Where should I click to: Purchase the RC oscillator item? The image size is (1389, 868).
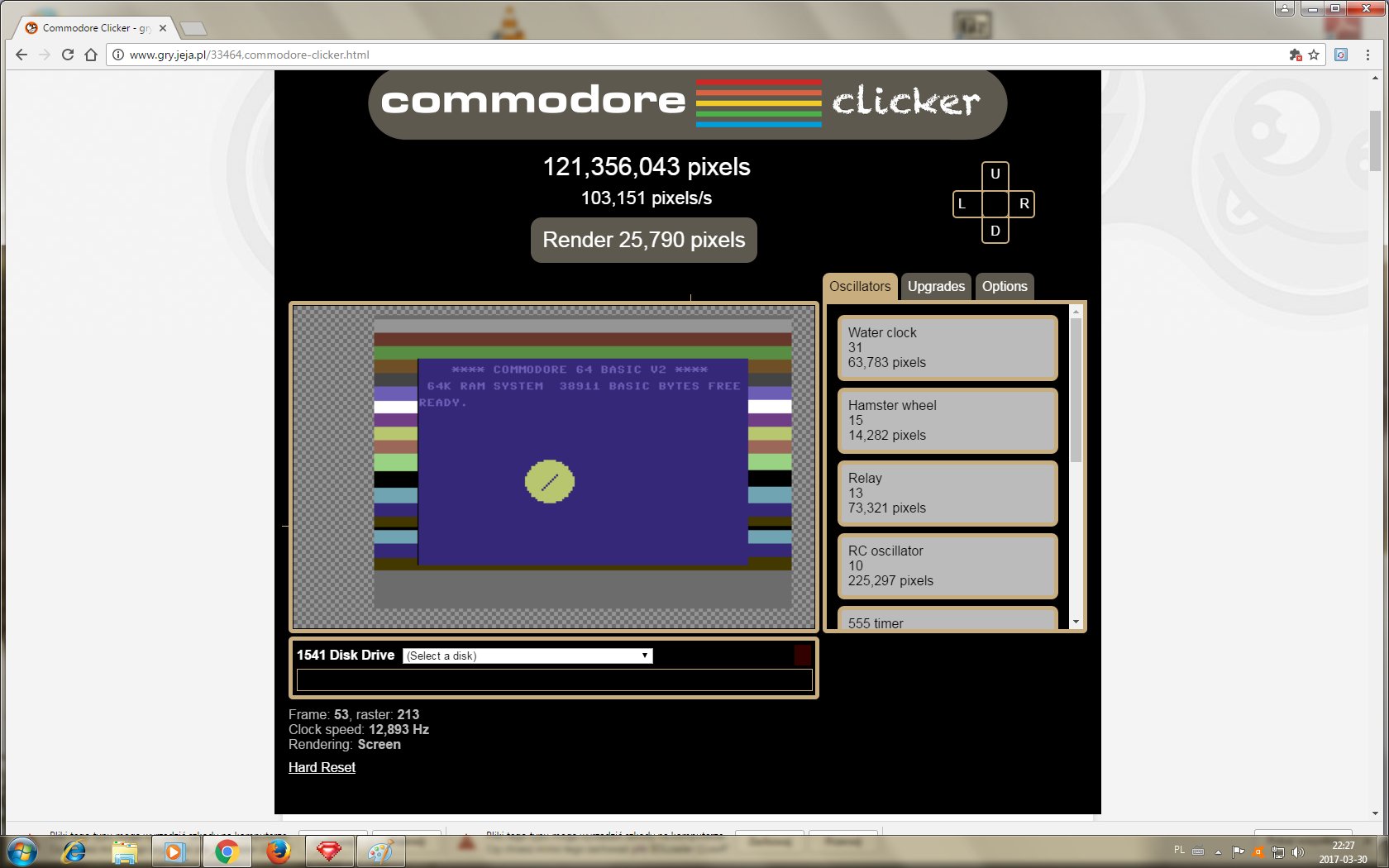click(947, 565)
